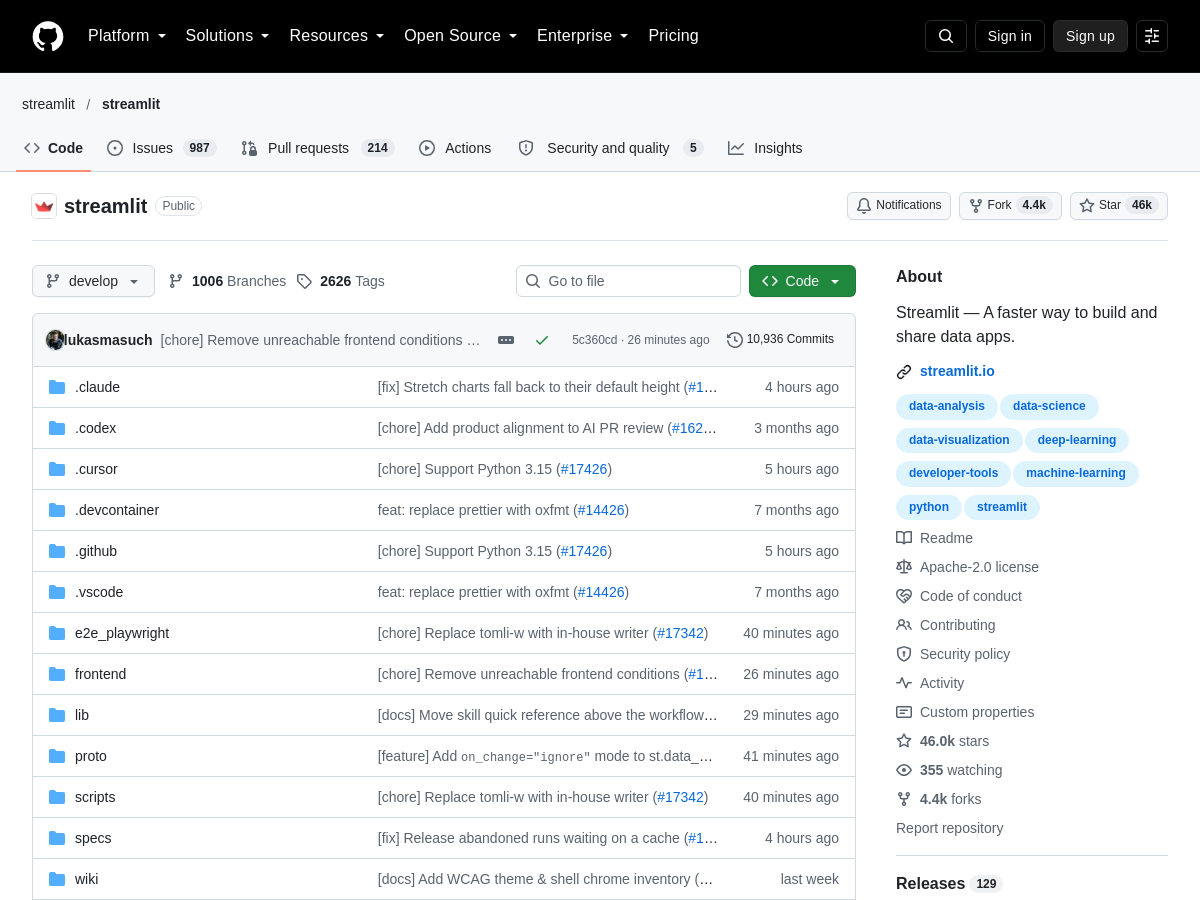View the 10,936 Commits history

point(780,340)
